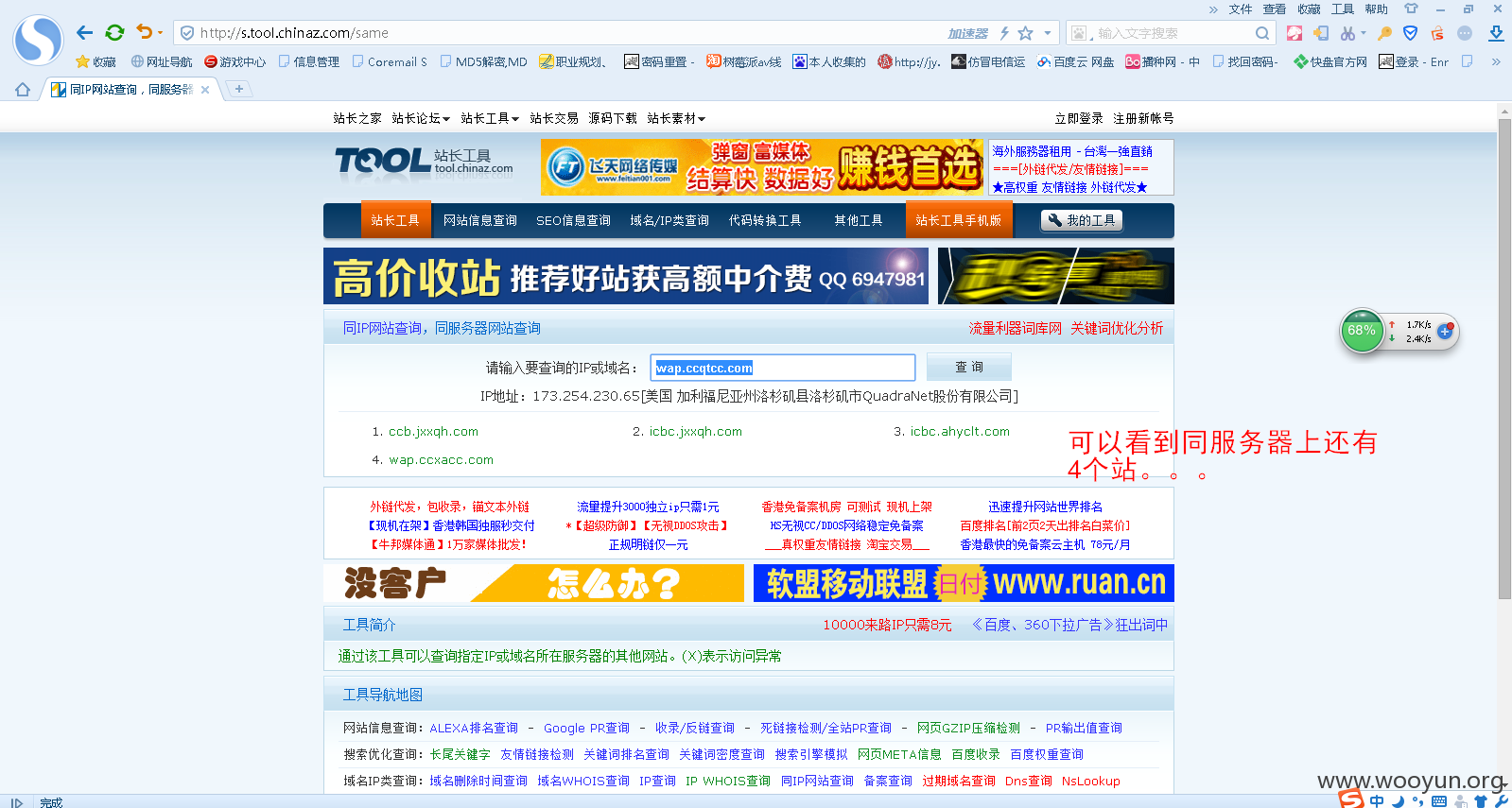Open the 快盘官方网 bookmark
Screen dimensions: 1512x808
pyautogui.click(x=1330, y=61)
